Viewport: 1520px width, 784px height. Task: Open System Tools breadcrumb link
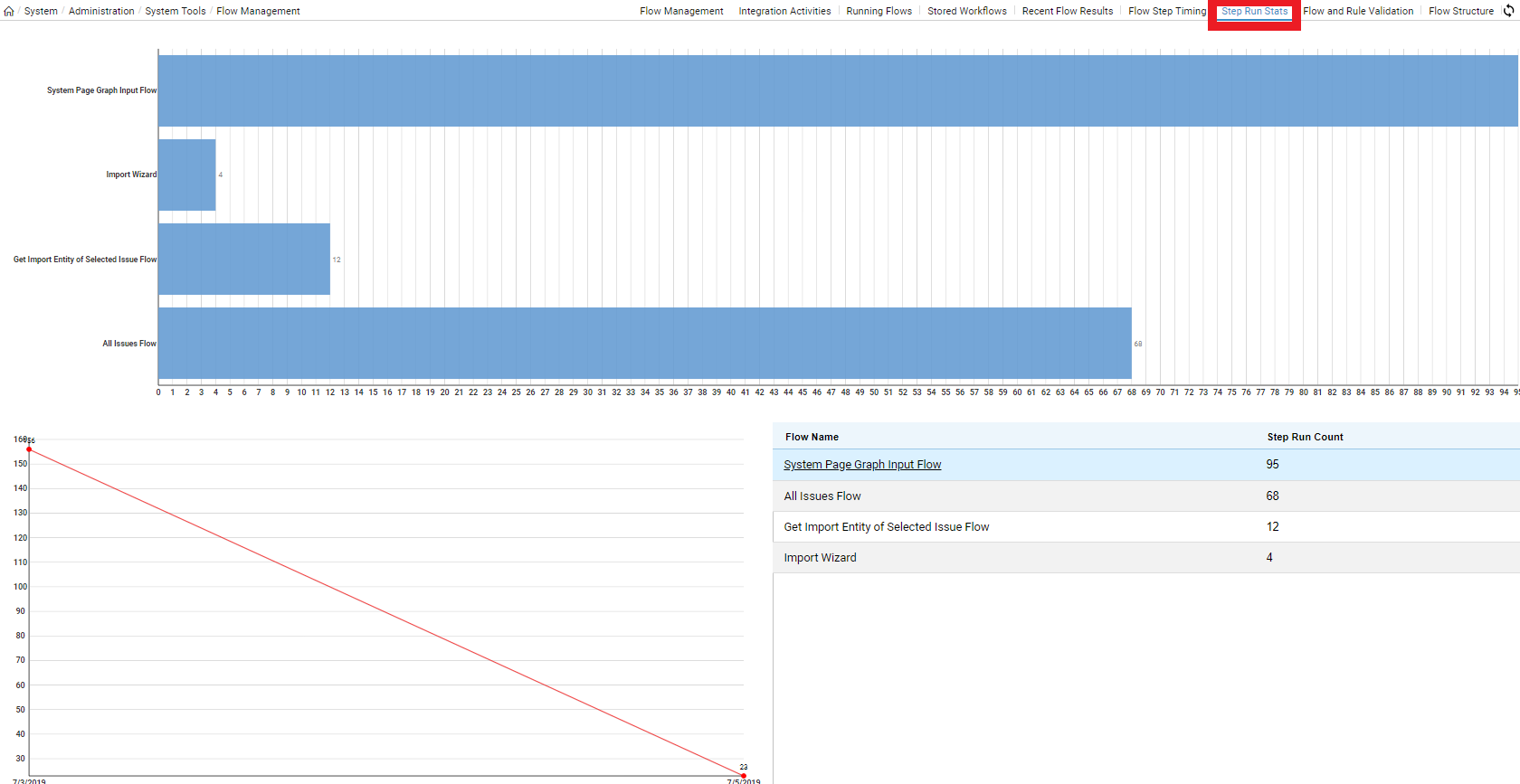point(176,11)
